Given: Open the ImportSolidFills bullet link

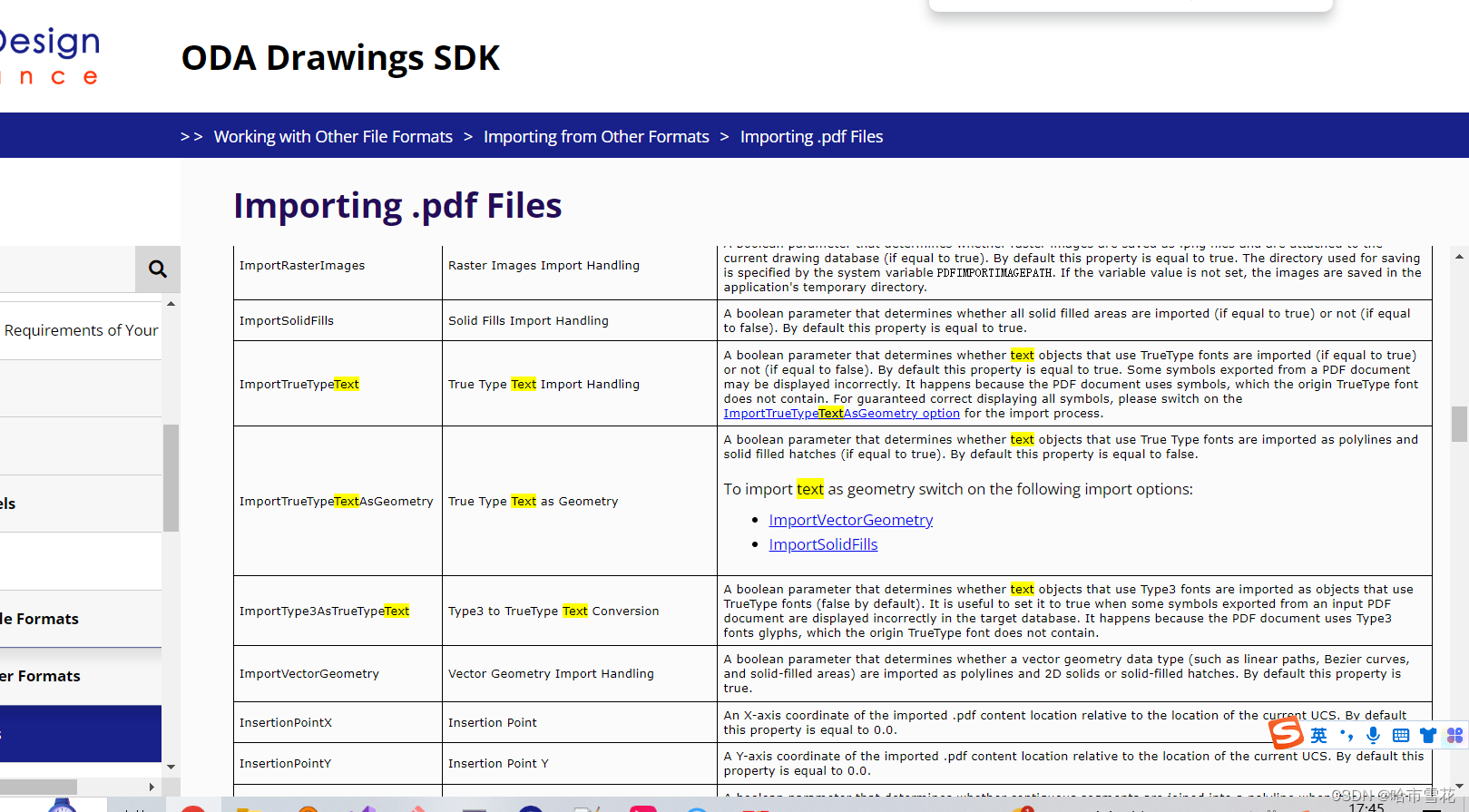Looking at the screenshot, I should click(823, 544).
